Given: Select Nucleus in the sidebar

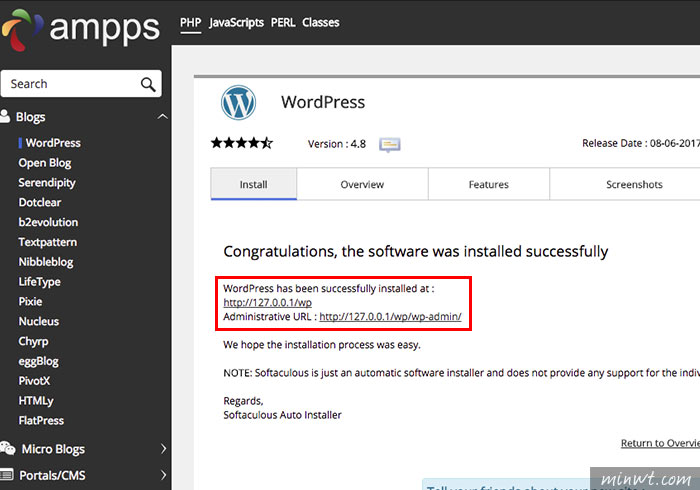Looking at the screenshot, I should click(x=39, y=321).
